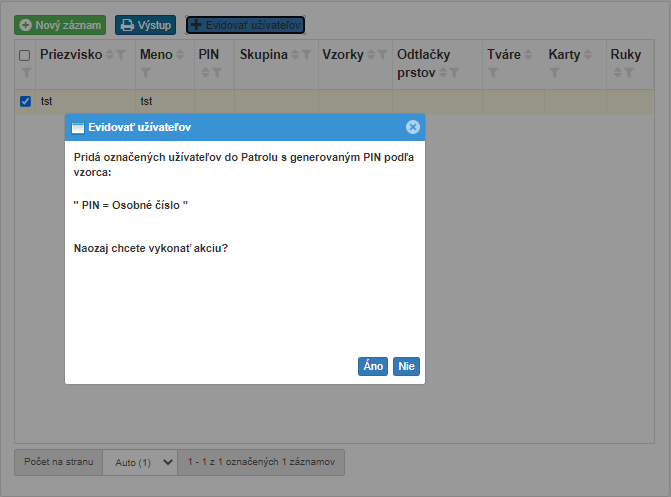Sort by the Priezvisko column arrows
Viewport: 671px width, 497px height.
point(110,54)
